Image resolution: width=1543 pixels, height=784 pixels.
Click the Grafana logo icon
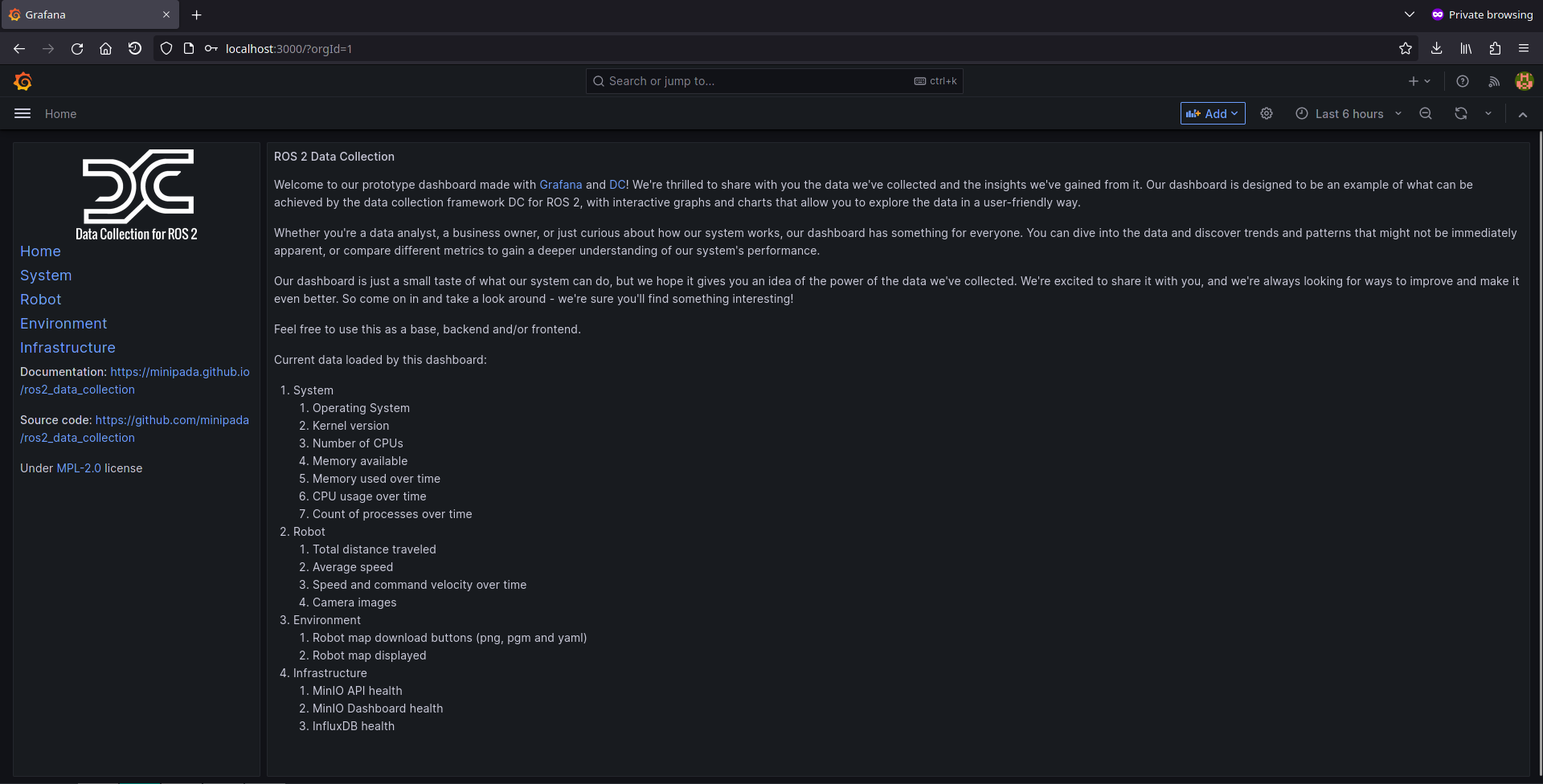23,81
